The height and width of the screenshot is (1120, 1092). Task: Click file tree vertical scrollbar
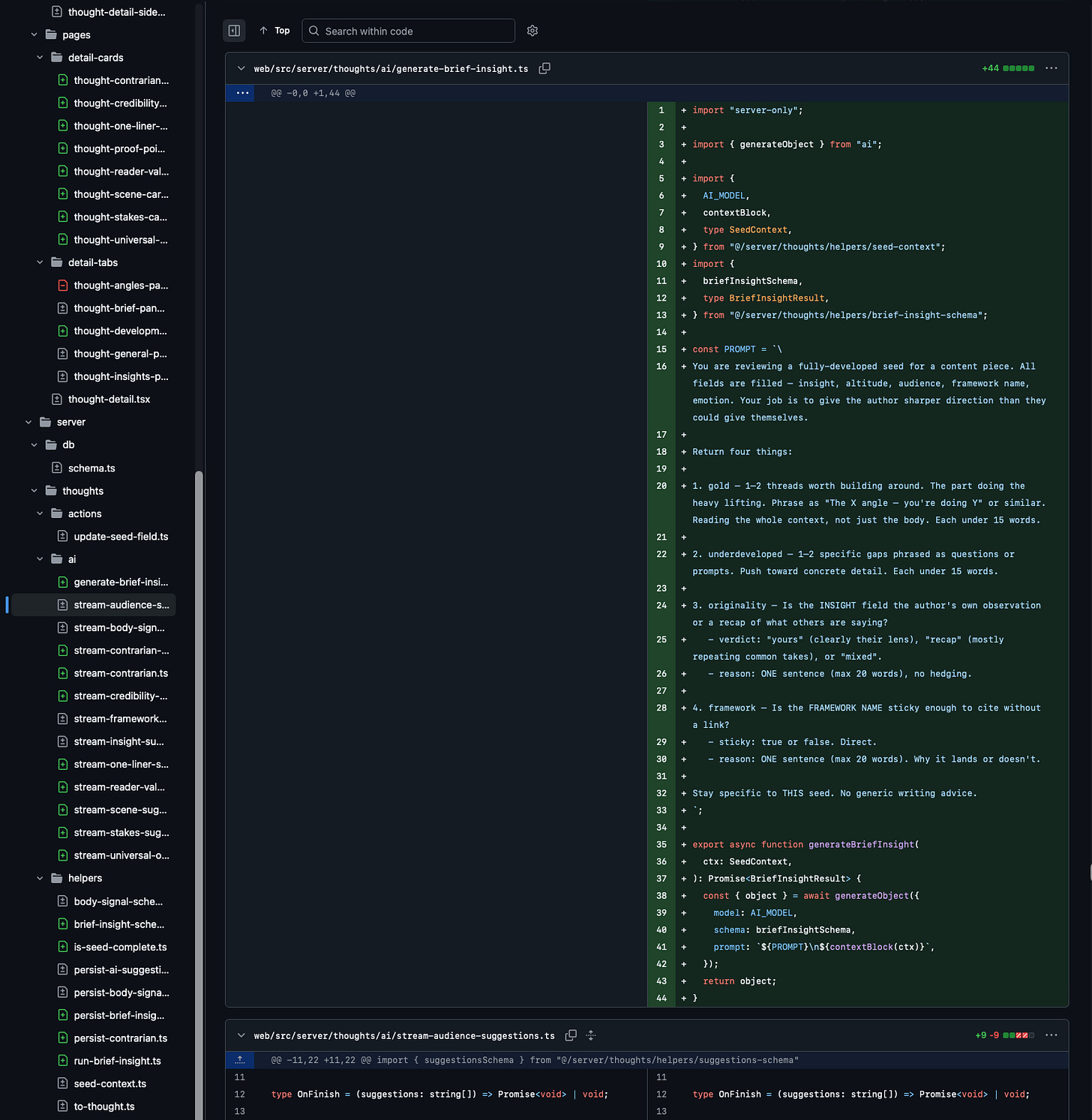[x=199, y=795]
